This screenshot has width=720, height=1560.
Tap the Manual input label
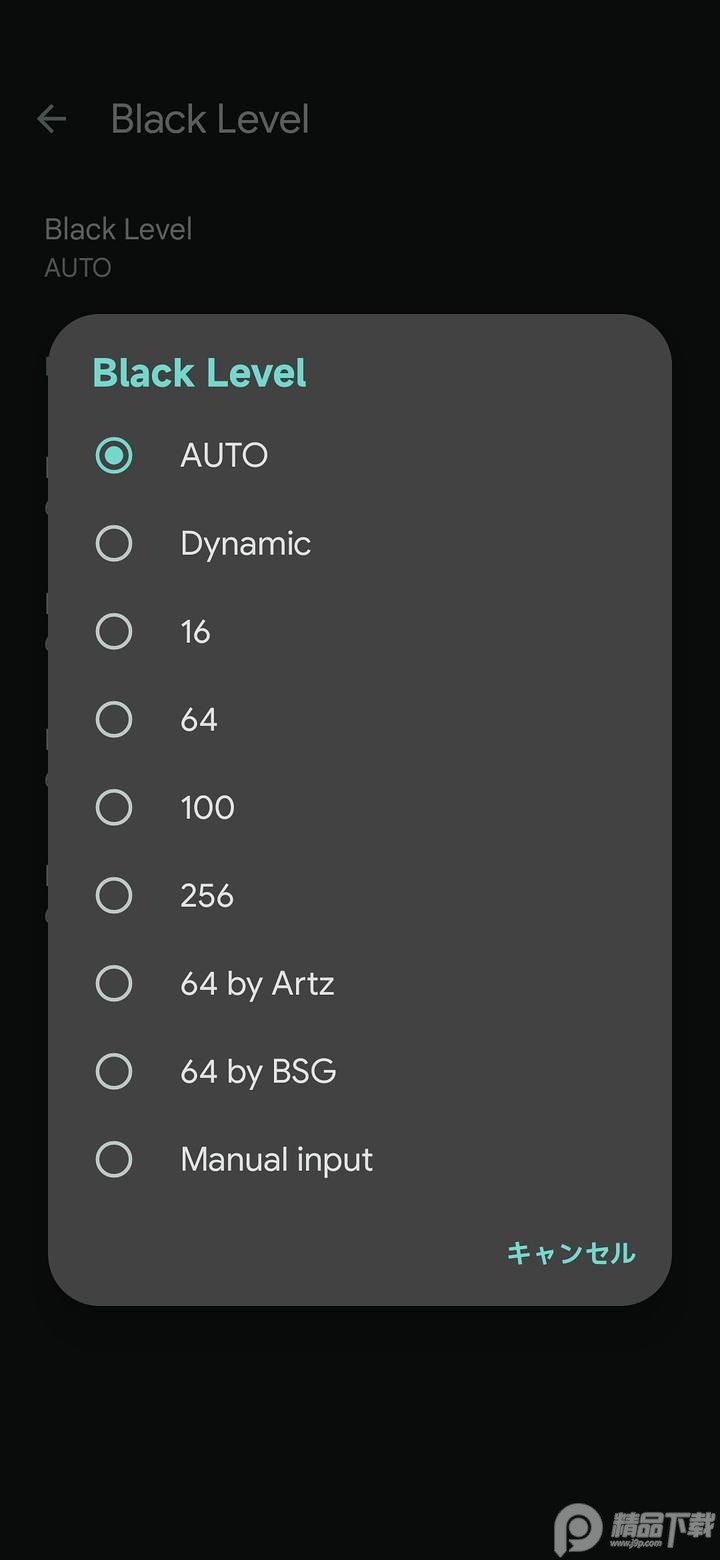click(276, 1160)
